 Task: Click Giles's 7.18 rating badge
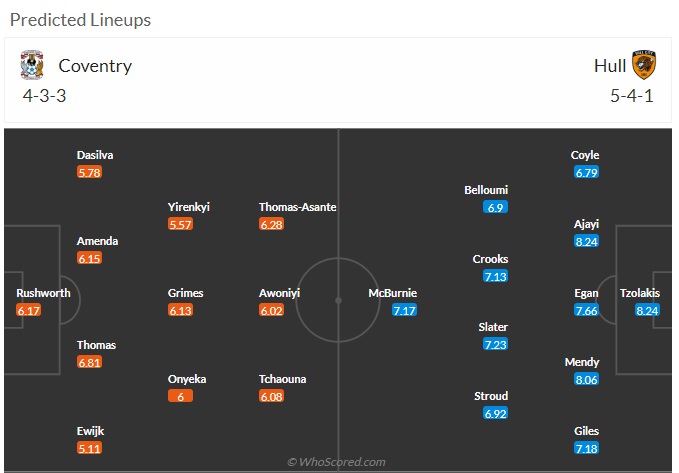click(x=586, y=448)
